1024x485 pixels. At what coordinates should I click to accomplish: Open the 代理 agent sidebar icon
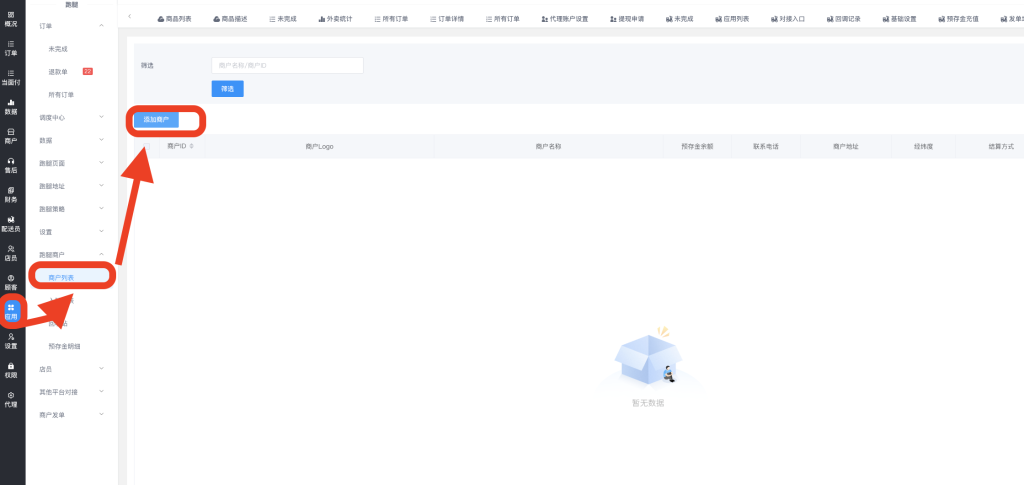pos(11,399)
